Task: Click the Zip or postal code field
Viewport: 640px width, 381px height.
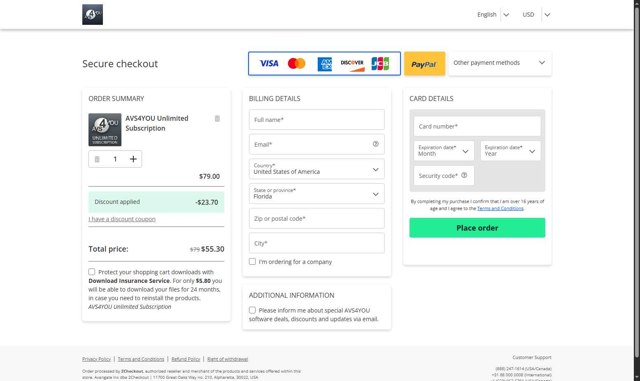Action: click(317, 218)
